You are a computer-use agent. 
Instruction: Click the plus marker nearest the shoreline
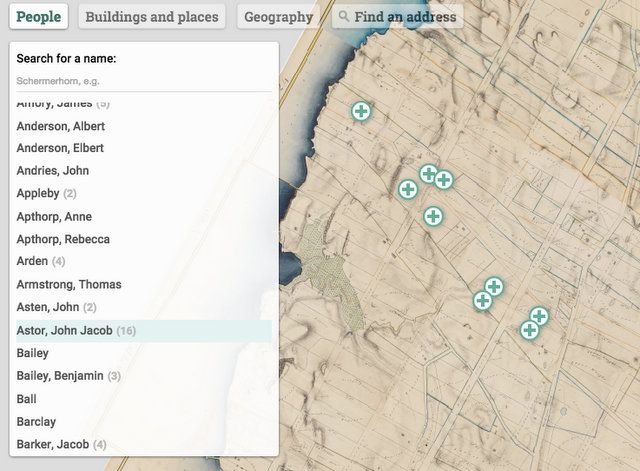click(361, 111)
